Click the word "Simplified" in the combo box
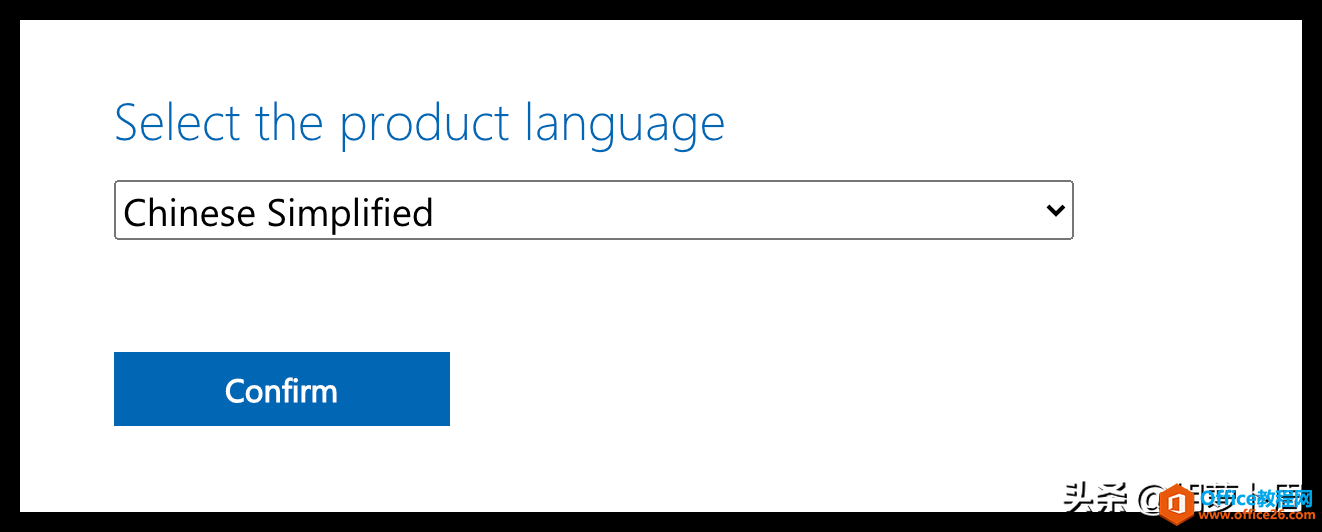Viewport: 1322px width, 532px height. point(350,213)
